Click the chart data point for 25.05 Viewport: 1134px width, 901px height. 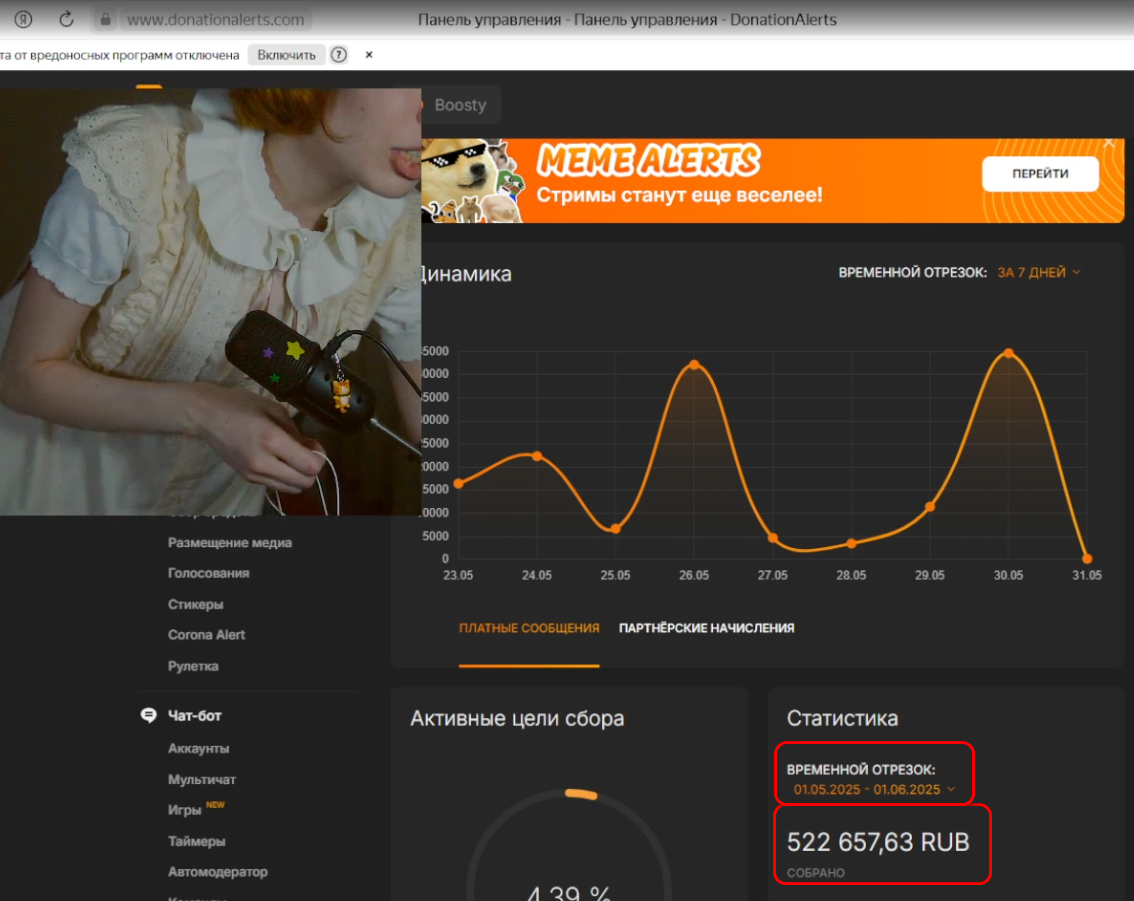(x=615, y=529)
